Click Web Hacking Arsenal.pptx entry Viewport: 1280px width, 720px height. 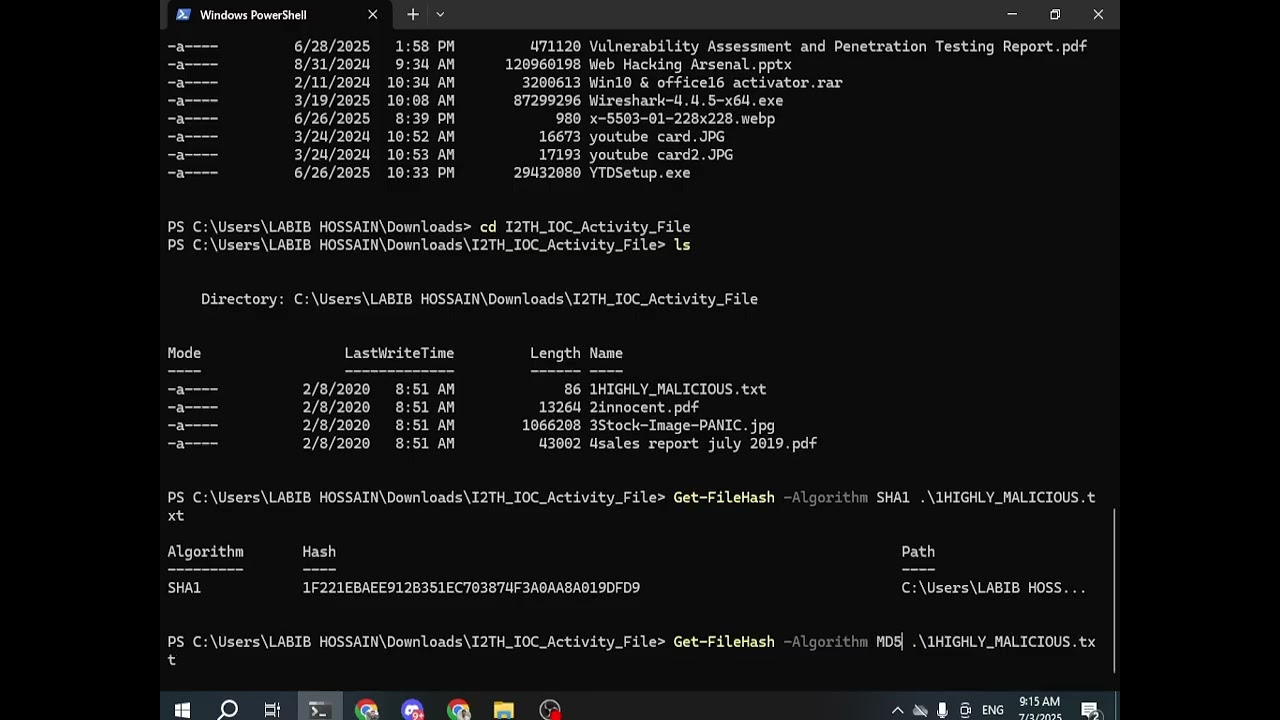[x=690, y=65]
